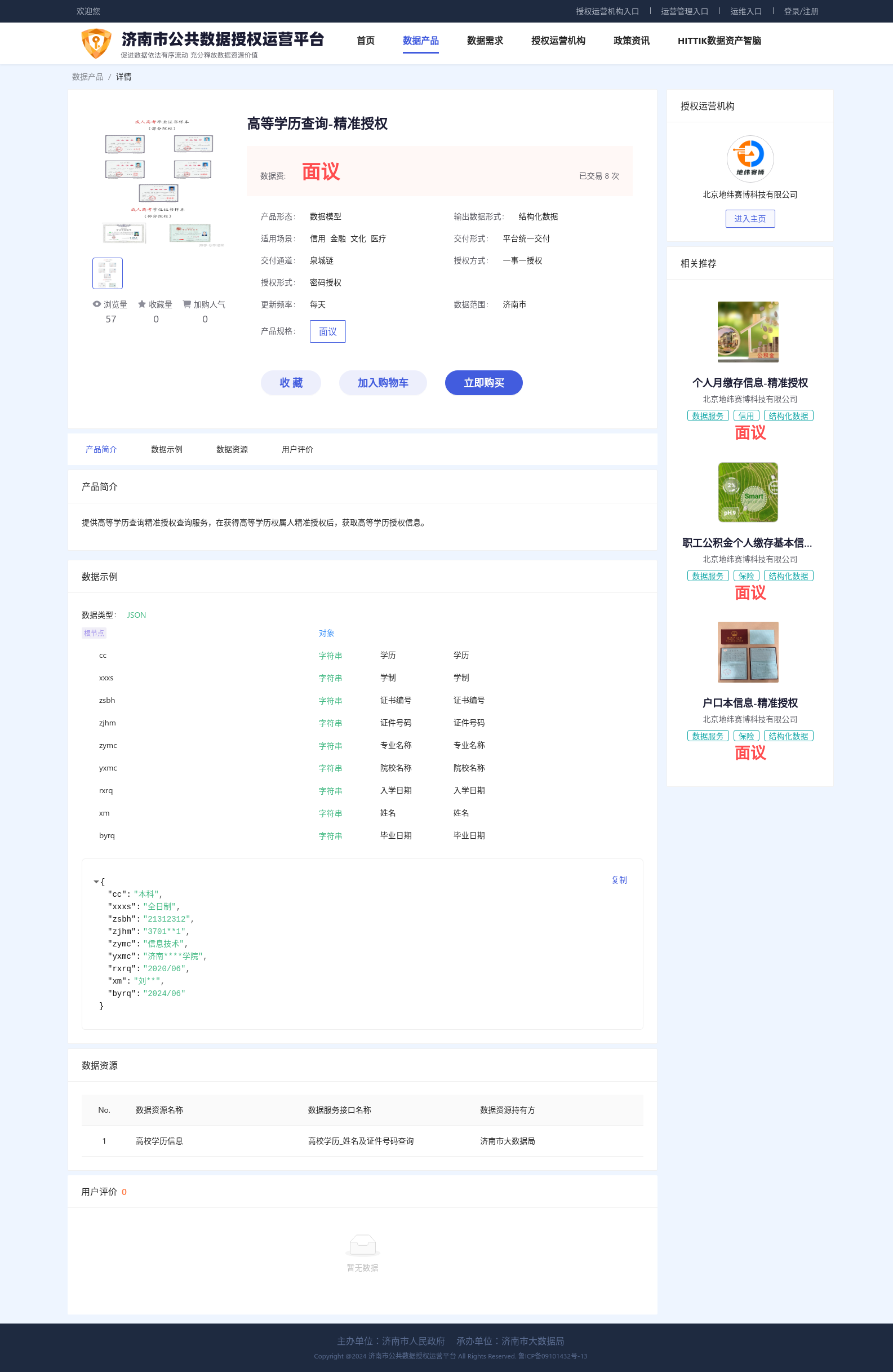
Task: Click the platform shield logo icon
Action: (96, 43)
